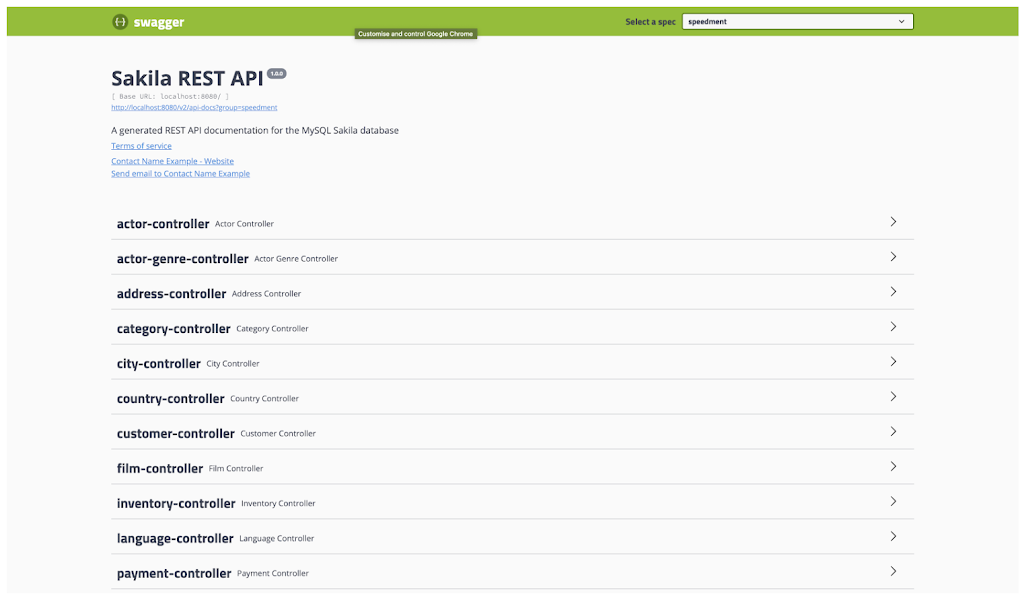
Task: Expand country-controller chevron arrow
Action: (x=893, y=397)
